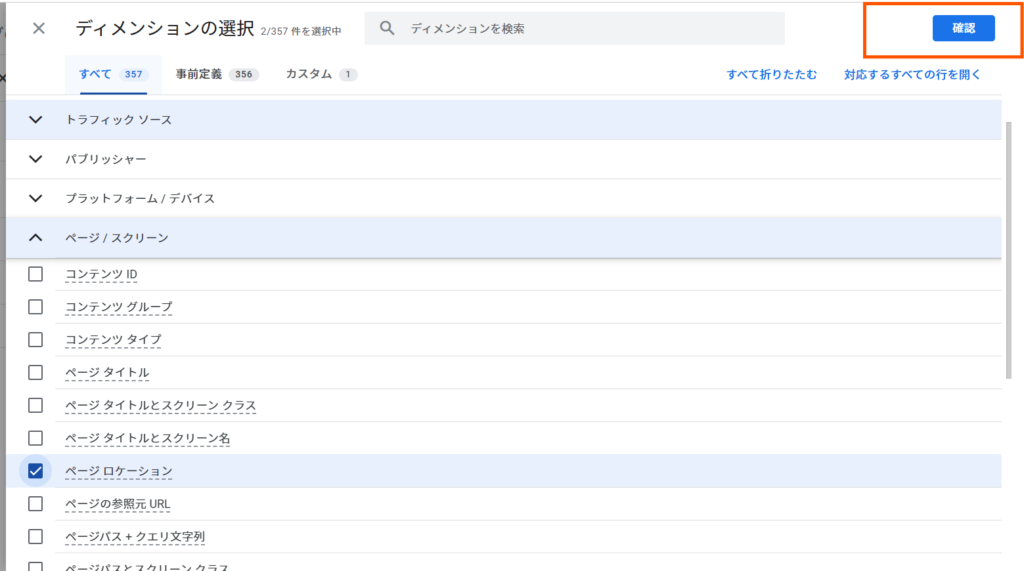
Task: Check the コンテンツ ID checkbox
Action: [x=36, y=274]
